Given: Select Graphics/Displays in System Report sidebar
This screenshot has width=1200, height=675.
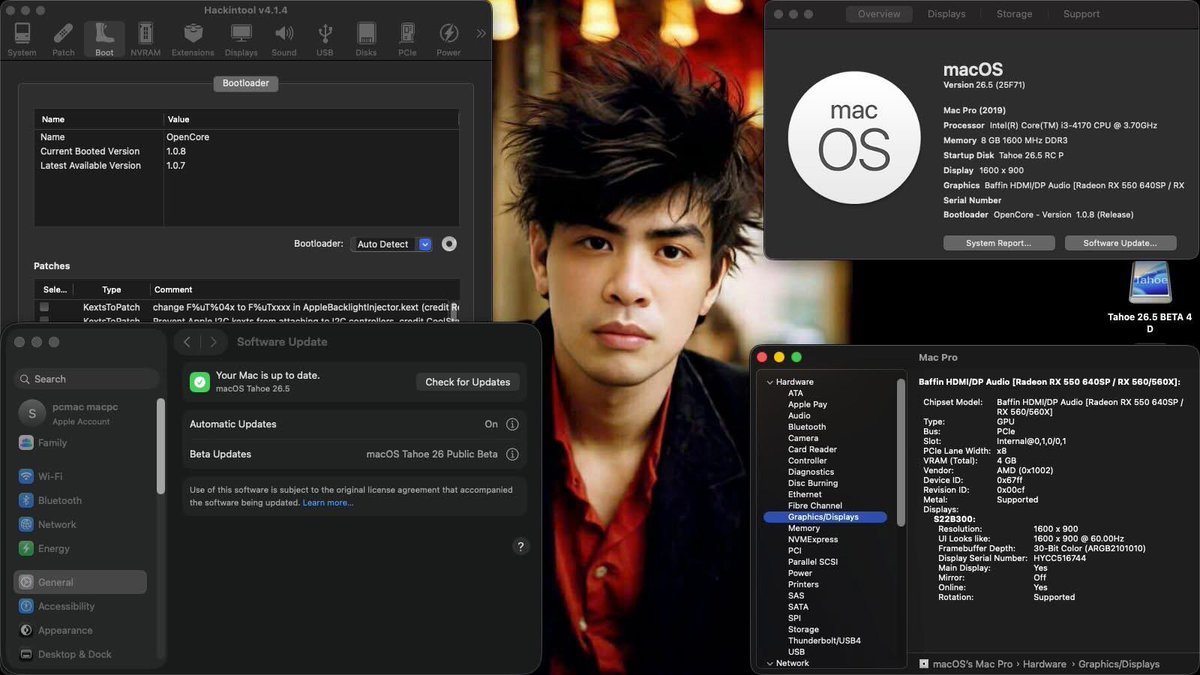Looking at the screenshot, I should coord(825,517).
